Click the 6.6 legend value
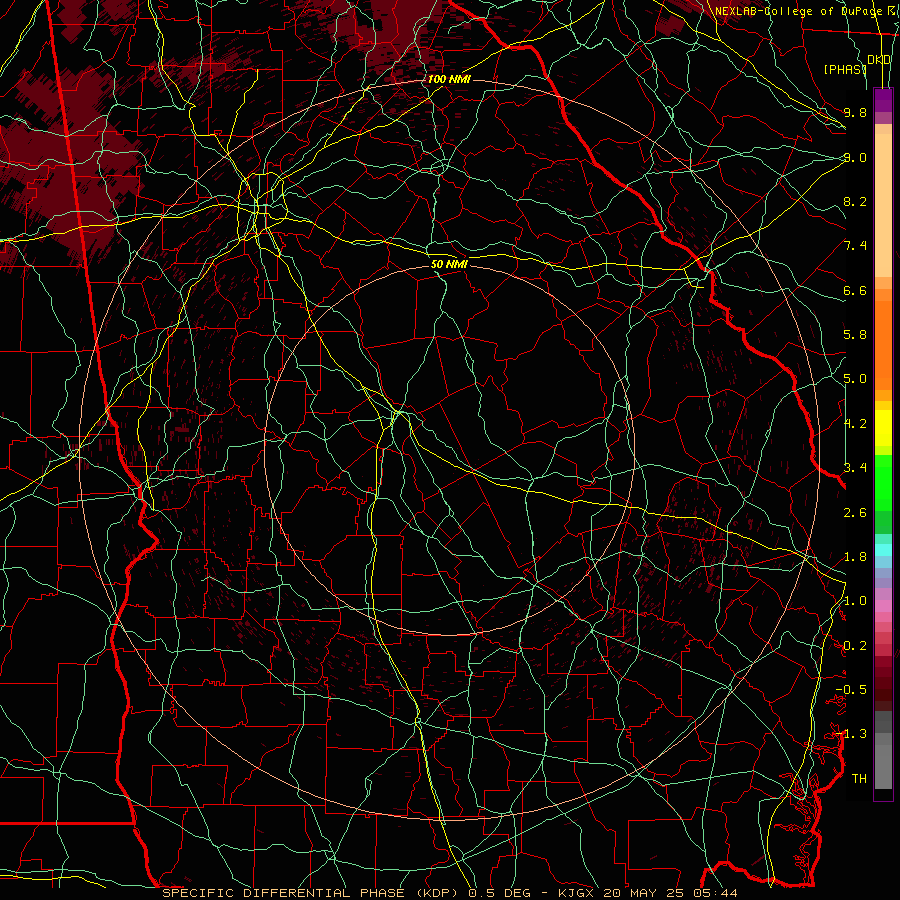The image size is (900, 900). coord(855,290)
